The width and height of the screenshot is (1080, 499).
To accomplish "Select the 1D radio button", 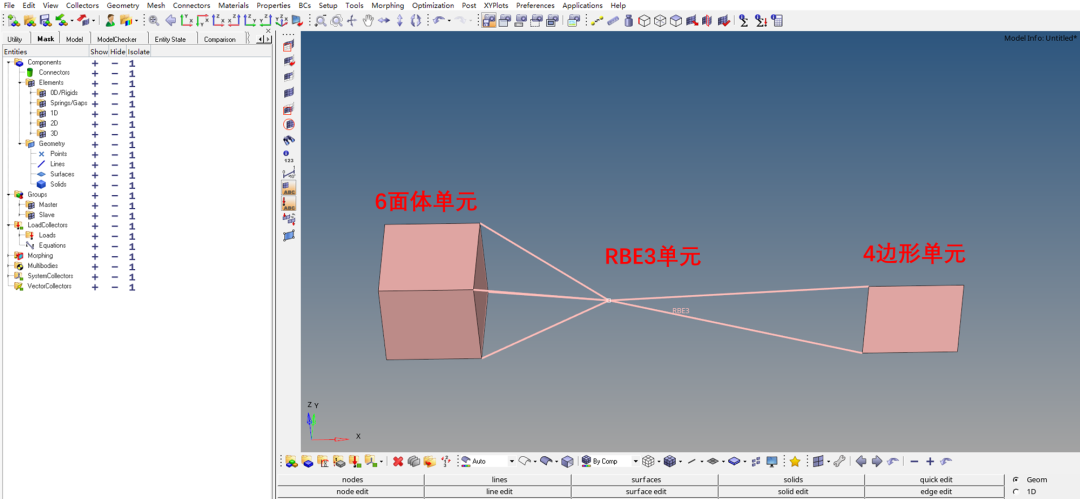I will point(1017,492).
